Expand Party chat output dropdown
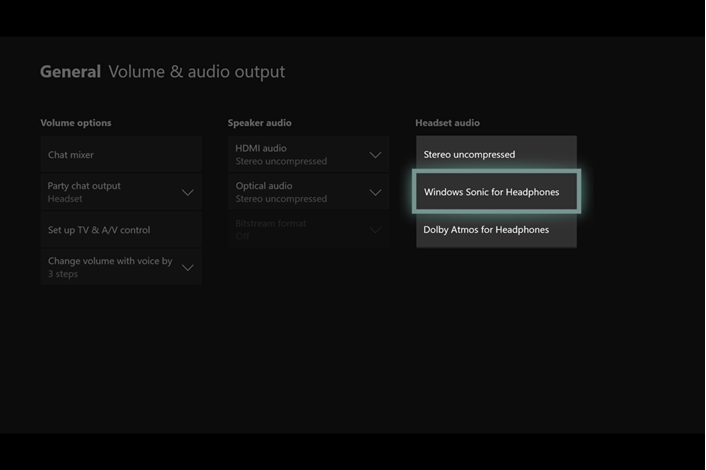Image resolution: width=706 pixels, height=470 pixels. (x=121, y=192)
